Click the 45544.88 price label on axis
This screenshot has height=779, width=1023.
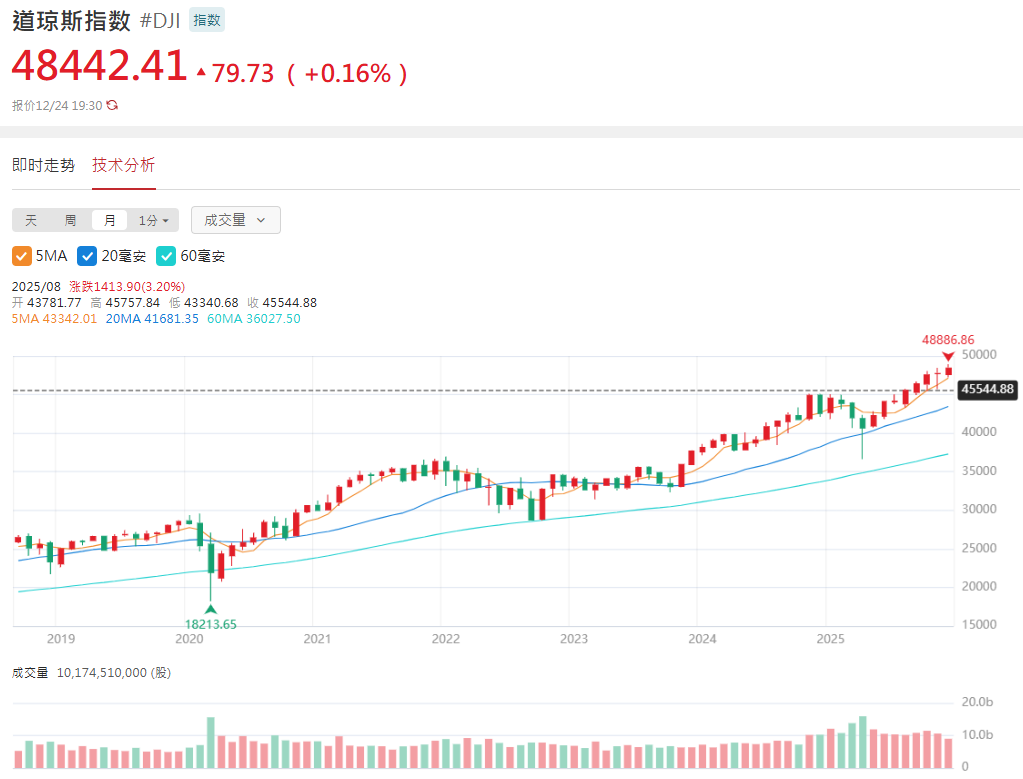[x=987, y=390]
